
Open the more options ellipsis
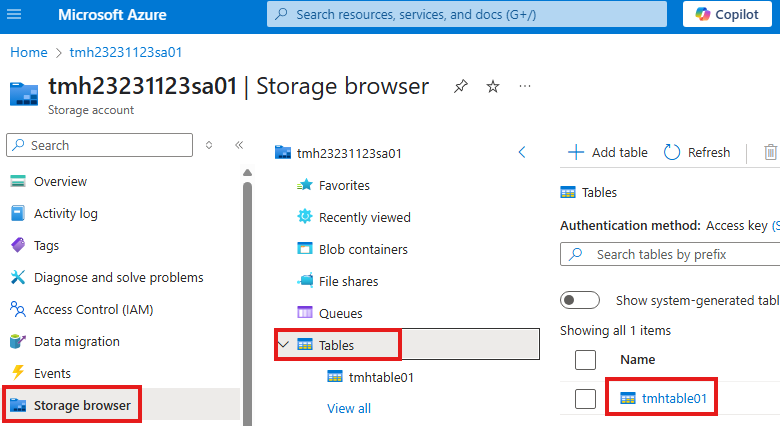[524, 86]
